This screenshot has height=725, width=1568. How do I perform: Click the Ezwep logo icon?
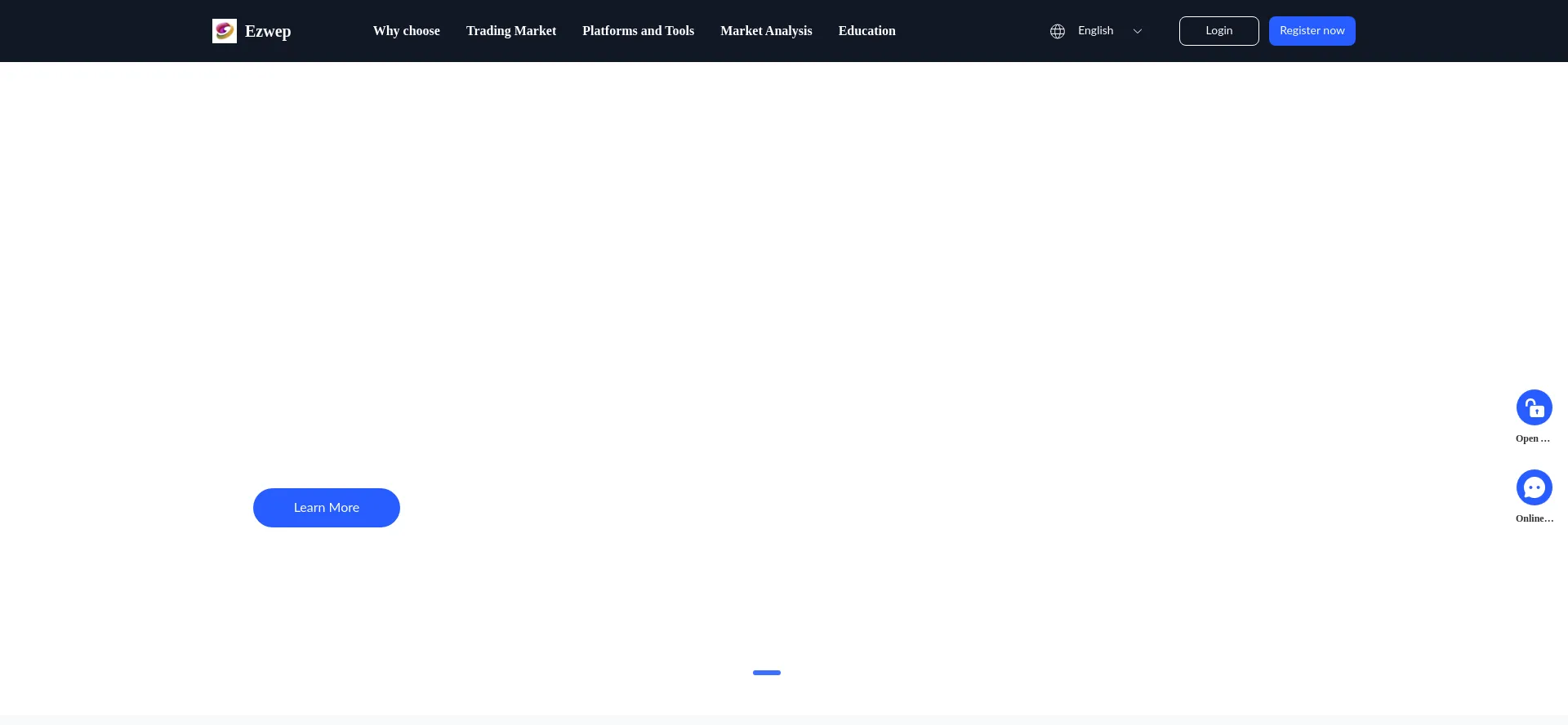click(x=225, y=31)
